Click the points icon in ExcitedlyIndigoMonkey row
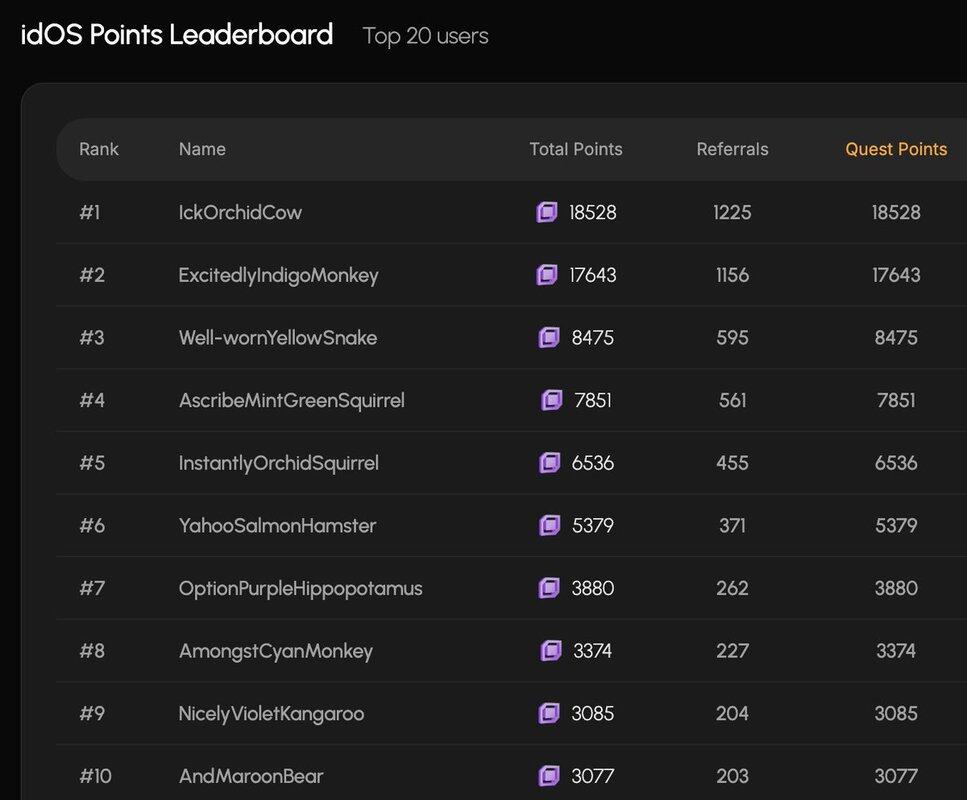Image resolution: width=967 pixels, height=800 pixels. [546, 275]
